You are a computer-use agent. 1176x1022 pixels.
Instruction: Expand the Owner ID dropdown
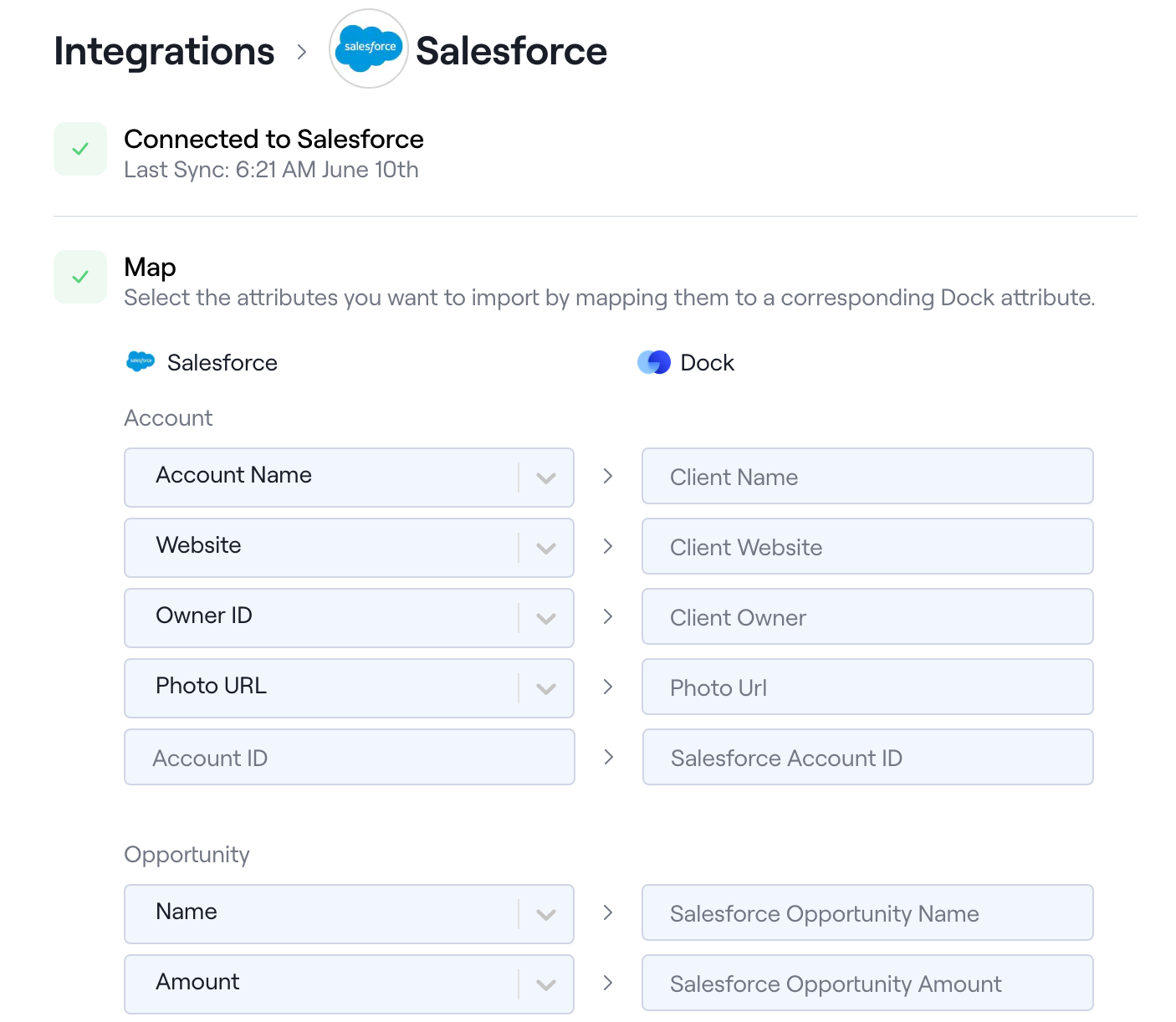[x=545, y=618]
